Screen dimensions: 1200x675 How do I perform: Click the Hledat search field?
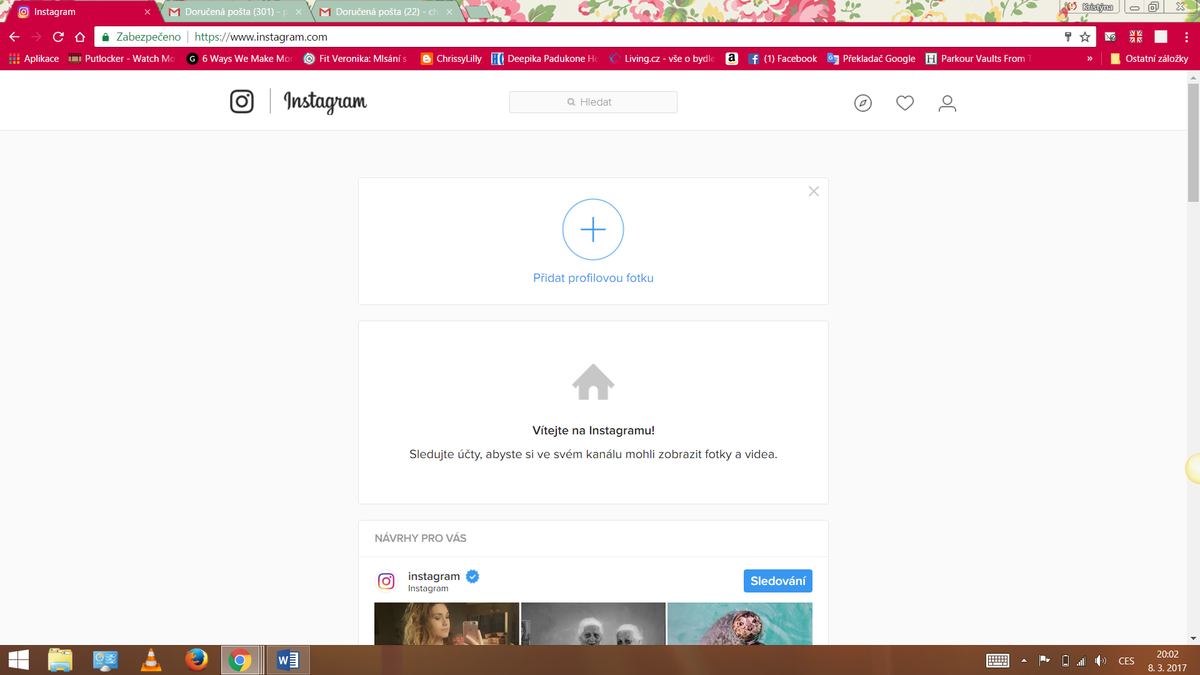pos(593,102)
